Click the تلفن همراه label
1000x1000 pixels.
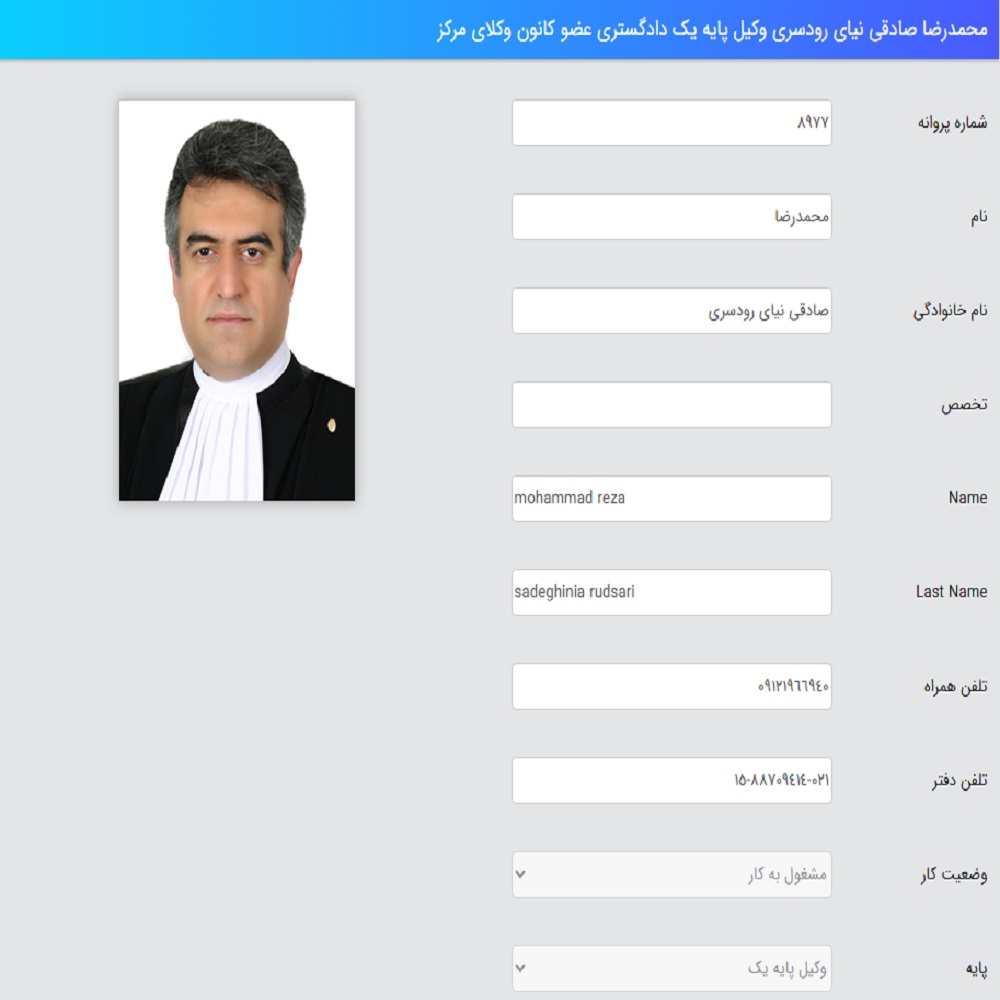coord(955,686)
